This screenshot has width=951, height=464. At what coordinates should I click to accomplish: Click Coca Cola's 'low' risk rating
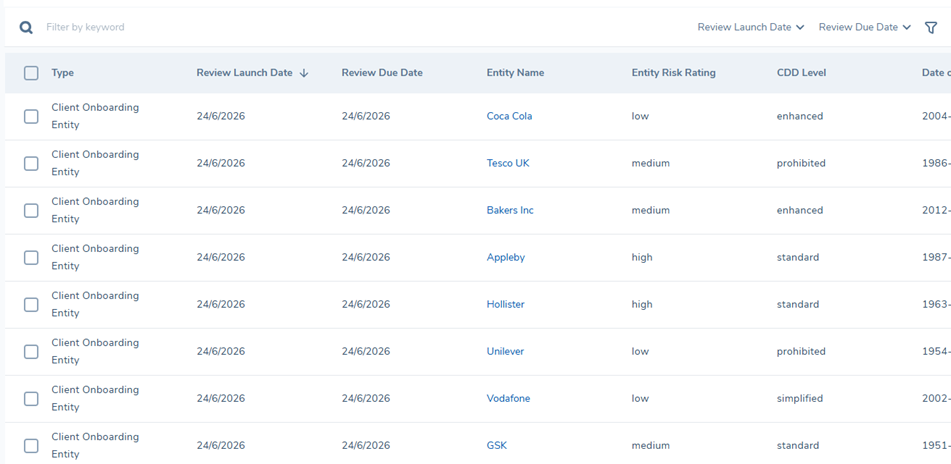point(640,116)
